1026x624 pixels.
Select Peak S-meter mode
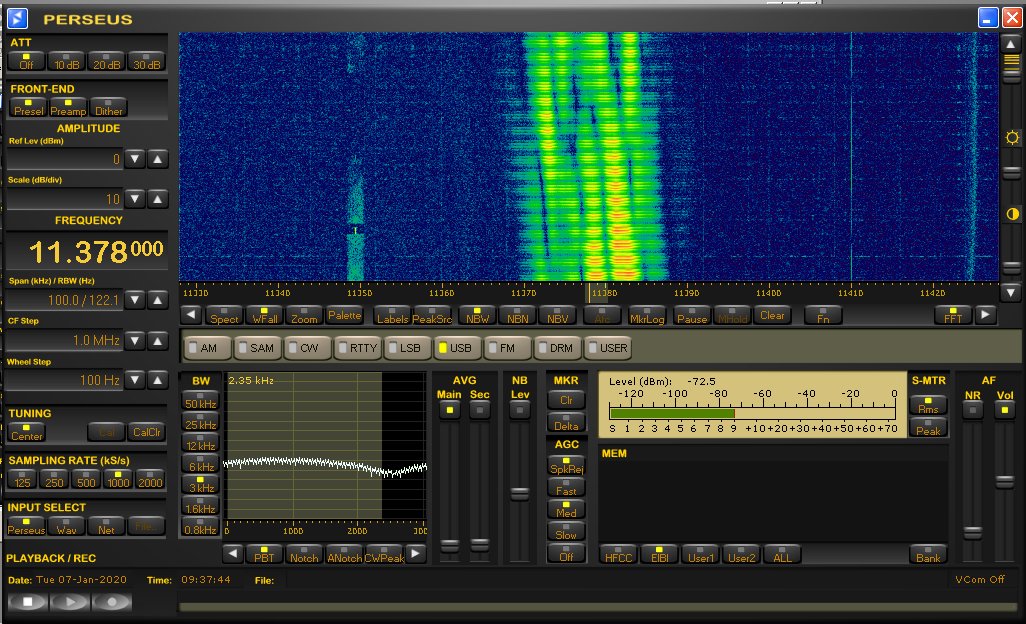(x=928, y=428)
